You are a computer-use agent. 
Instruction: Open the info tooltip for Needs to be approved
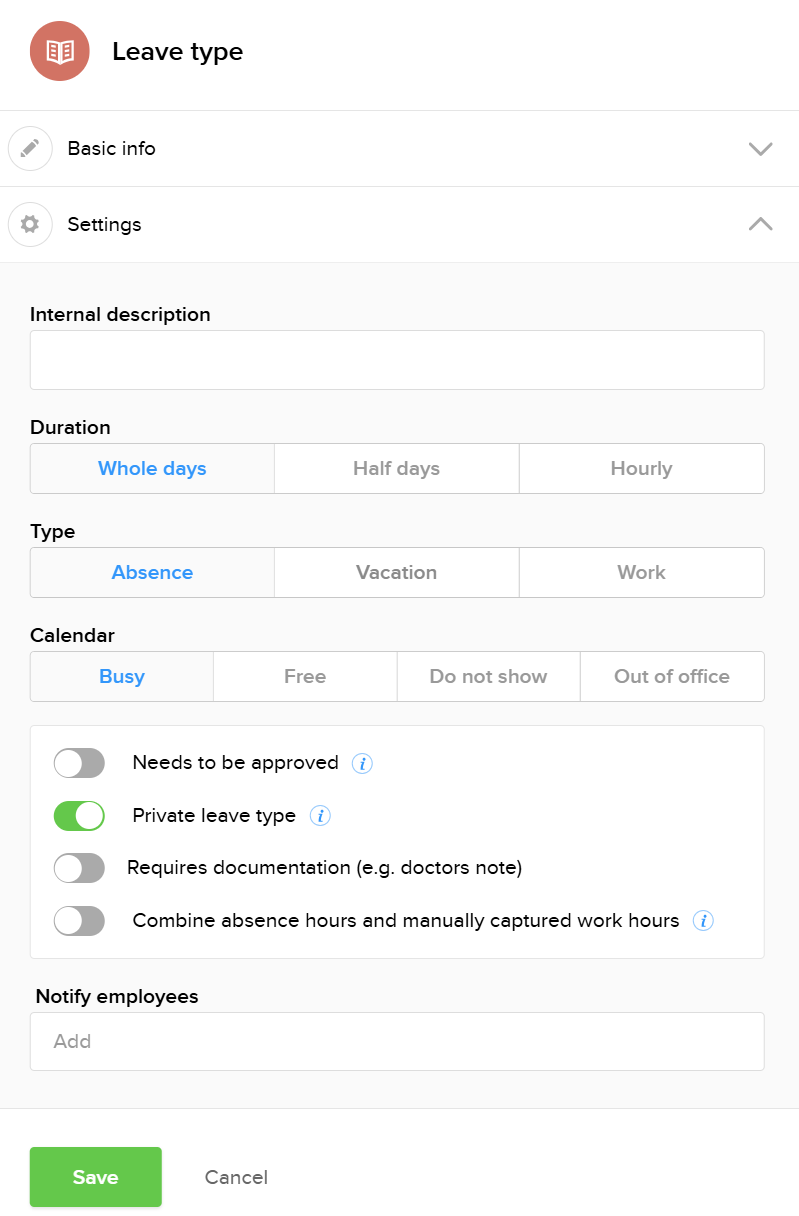[x=362, y=763]
